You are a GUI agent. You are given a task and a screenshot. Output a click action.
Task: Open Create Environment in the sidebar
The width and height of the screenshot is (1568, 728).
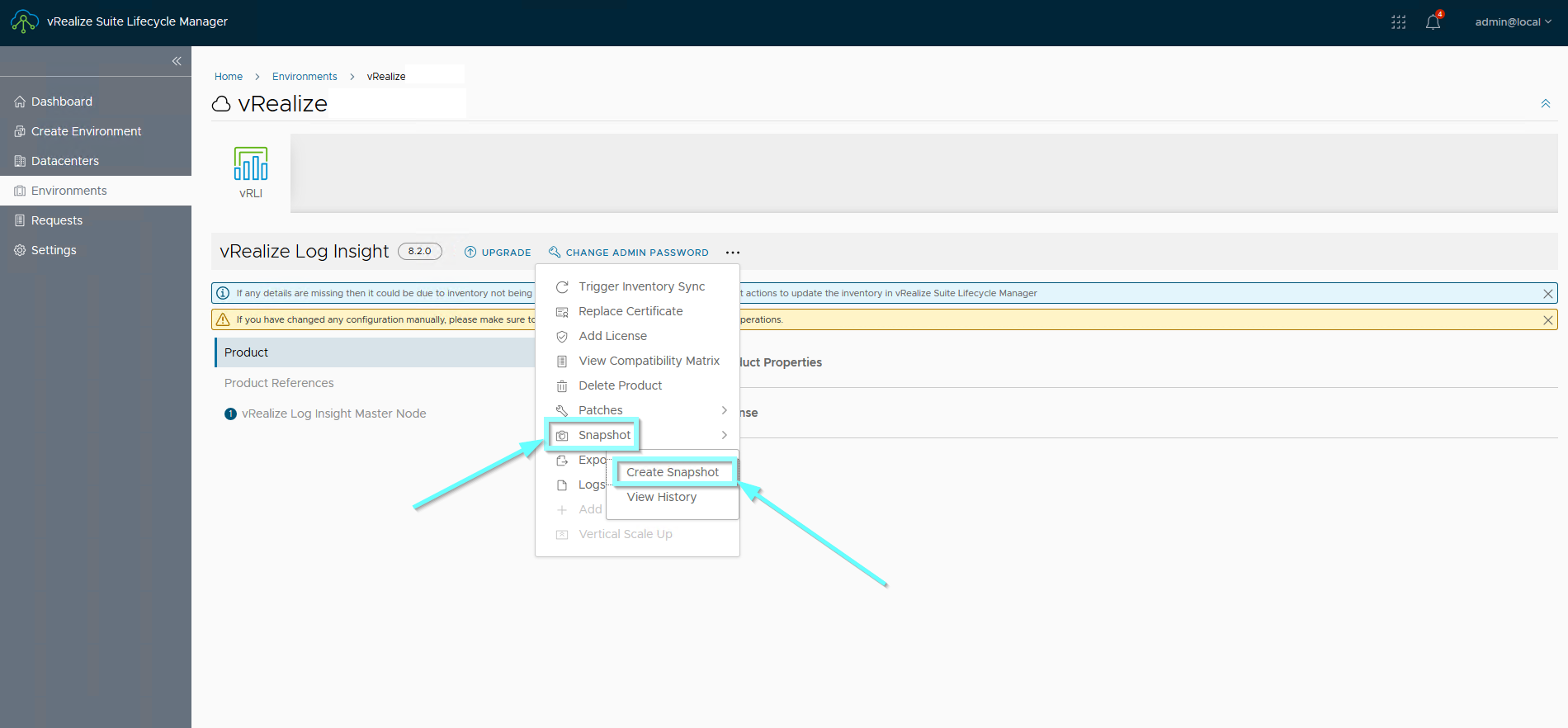(96, 131)
